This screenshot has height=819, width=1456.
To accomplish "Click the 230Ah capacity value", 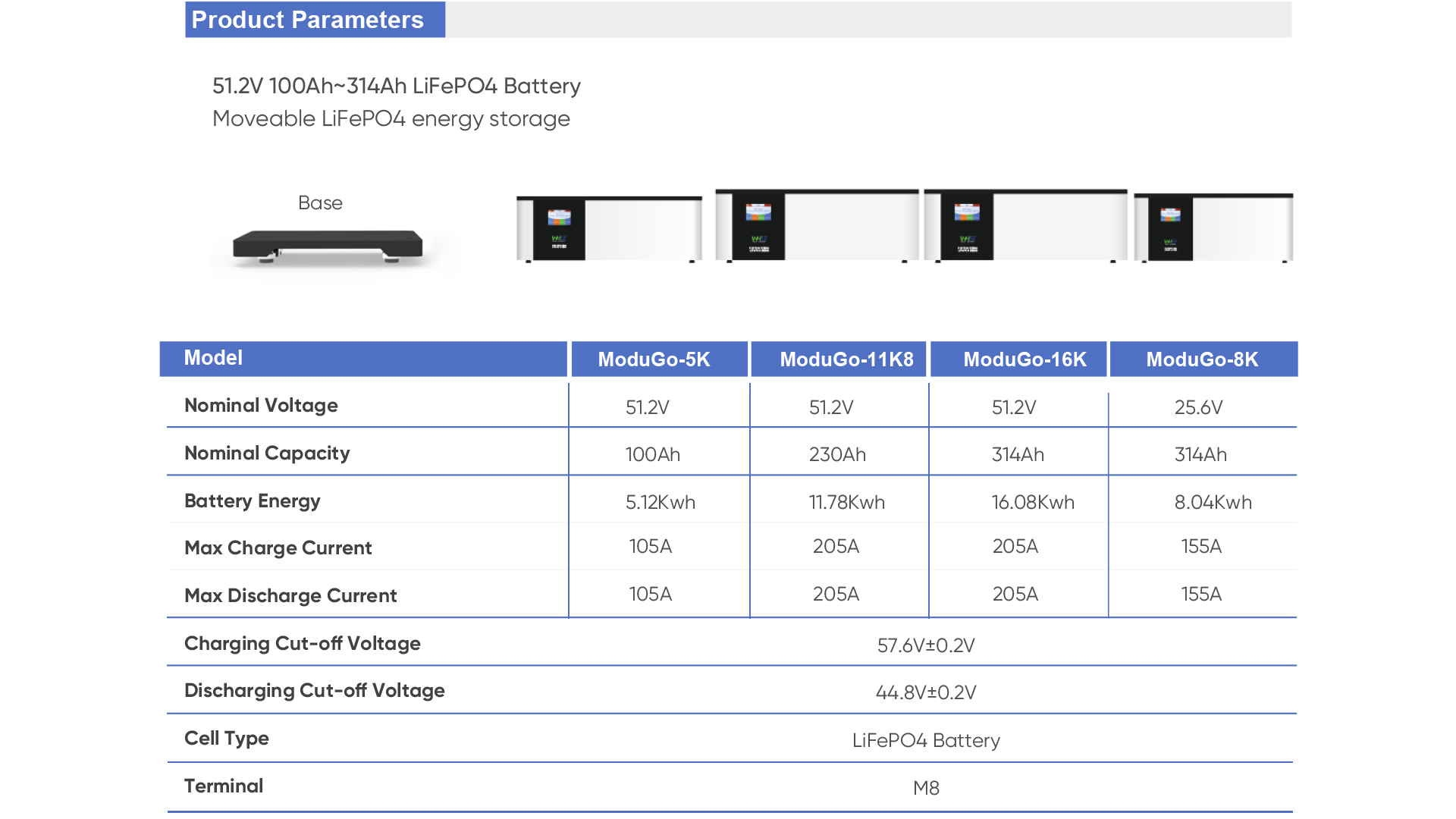I will (837, 455).
